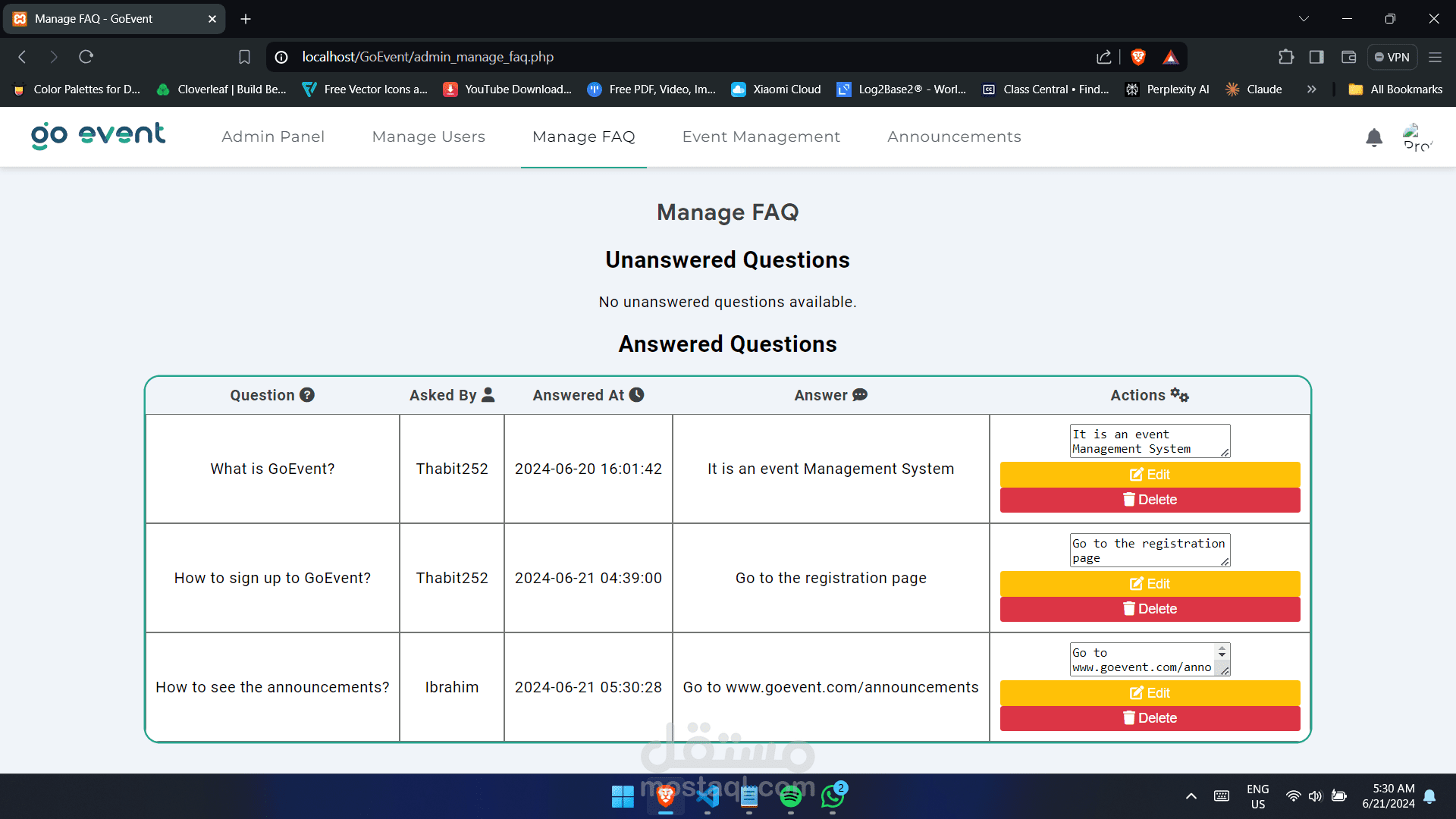Open the notifications bell icon
Viewport: 1456px width, 819px height.
click(x=1373, y=137)
